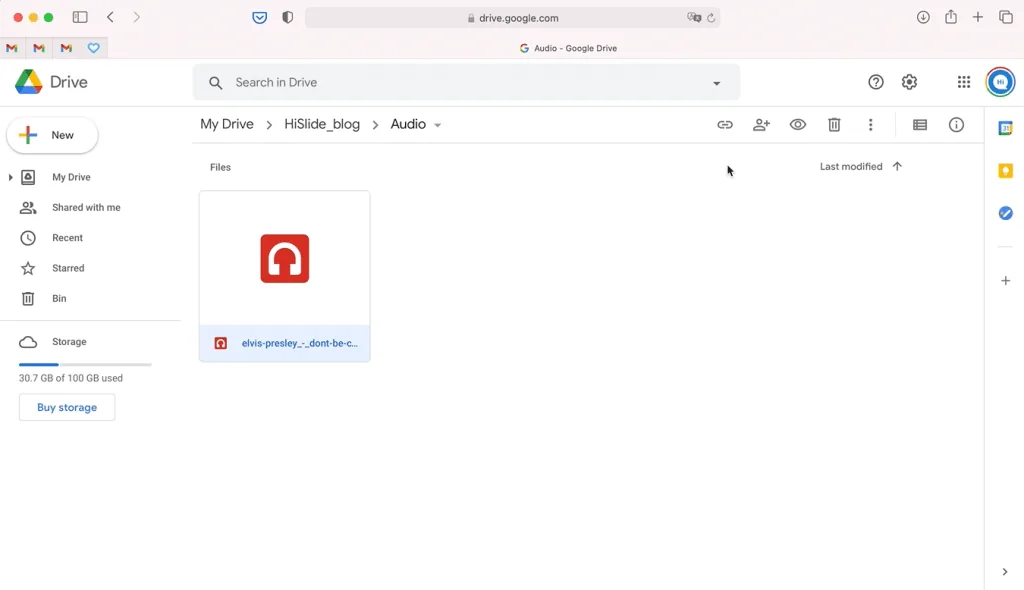Open Google Tasks side panel icon

(x=1006, y=213)
